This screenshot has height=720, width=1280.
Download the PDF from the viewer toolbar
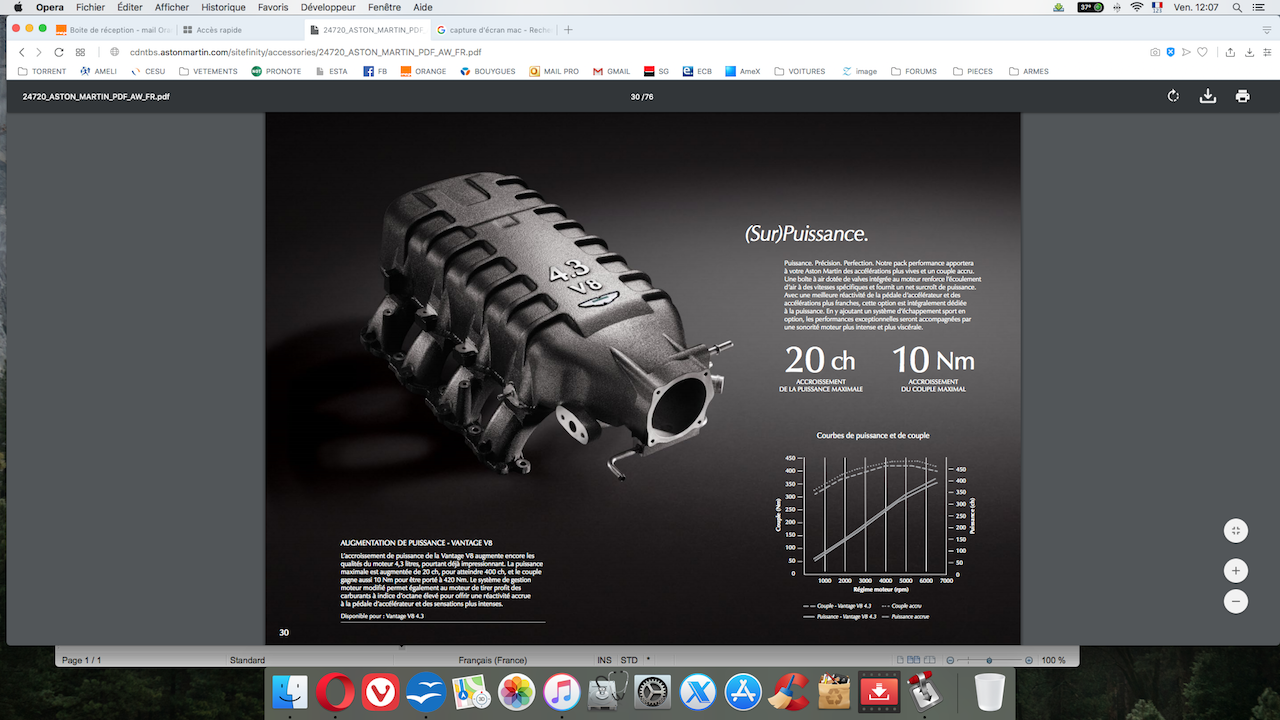click(1208, 96)
